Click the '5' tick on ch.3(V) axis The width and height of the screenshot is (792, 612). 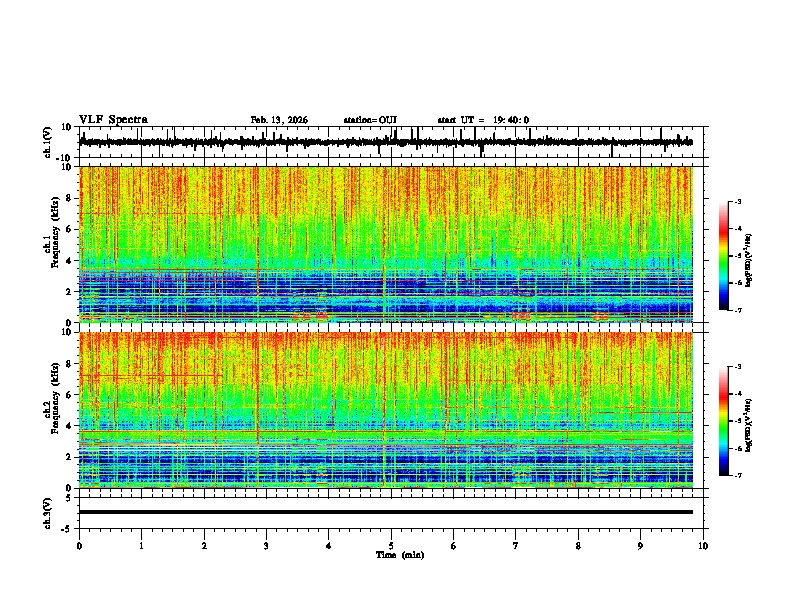tap(69, 497)
